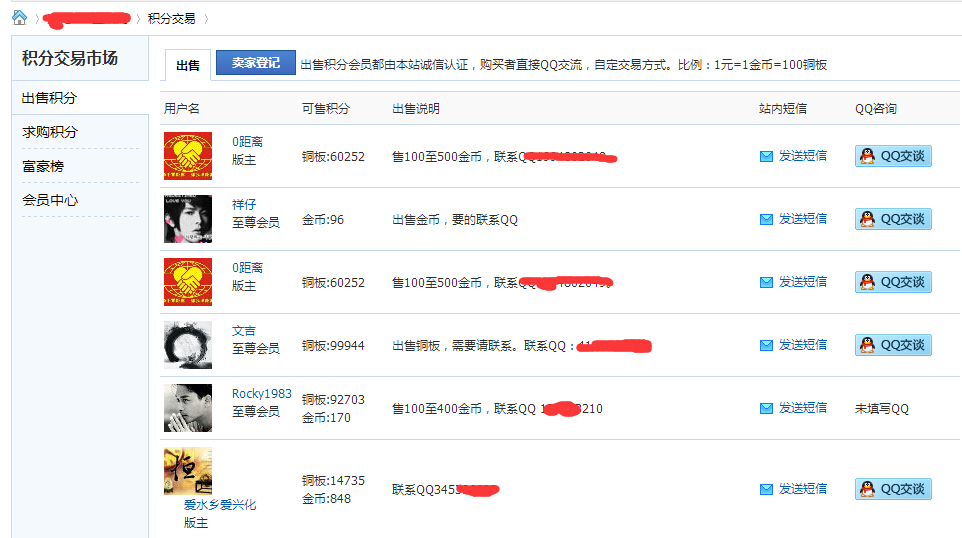Click envelope icon in Rocky1983 row
Screen dimensions: 962x538
(x=766, y=409)
